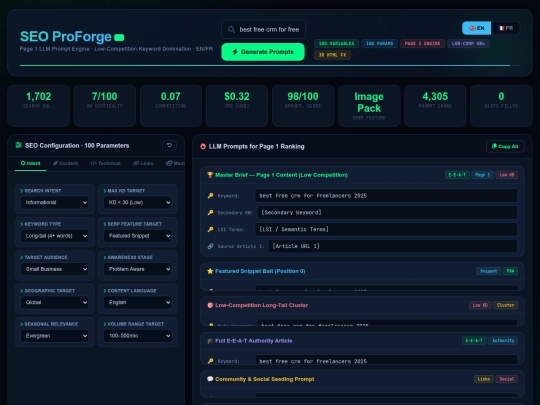Click the star icon beside Featured Snippet Bait
Viewport: 540px width, 405px height.
pyautogui.click(x=210, y=271)
